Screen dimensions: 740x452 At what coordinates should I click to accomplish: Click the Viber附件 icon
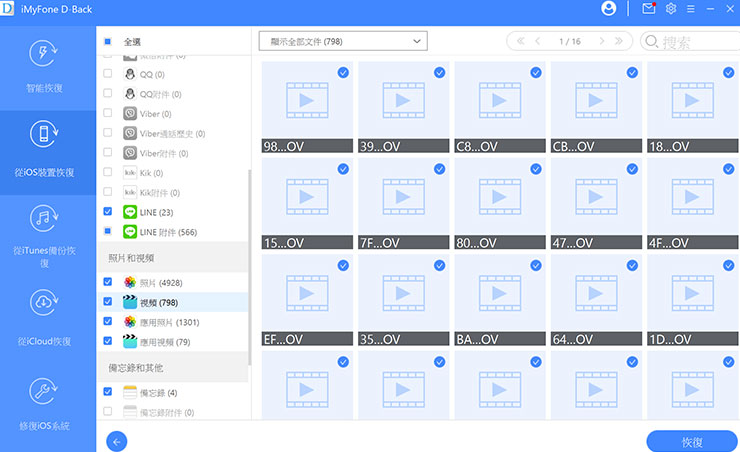click(130, 153)
